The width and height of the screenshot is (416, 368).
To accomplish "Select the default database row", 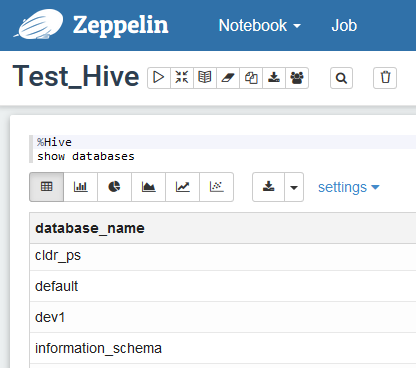I will point(223,286).
